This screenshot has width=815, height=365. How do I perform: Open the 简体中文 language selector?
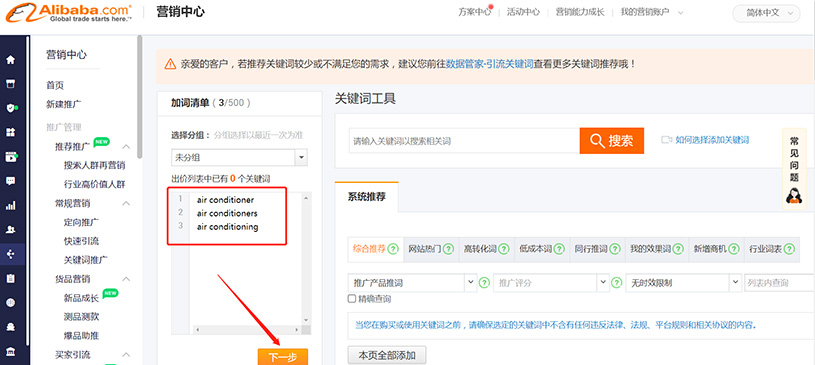(766, 13)
